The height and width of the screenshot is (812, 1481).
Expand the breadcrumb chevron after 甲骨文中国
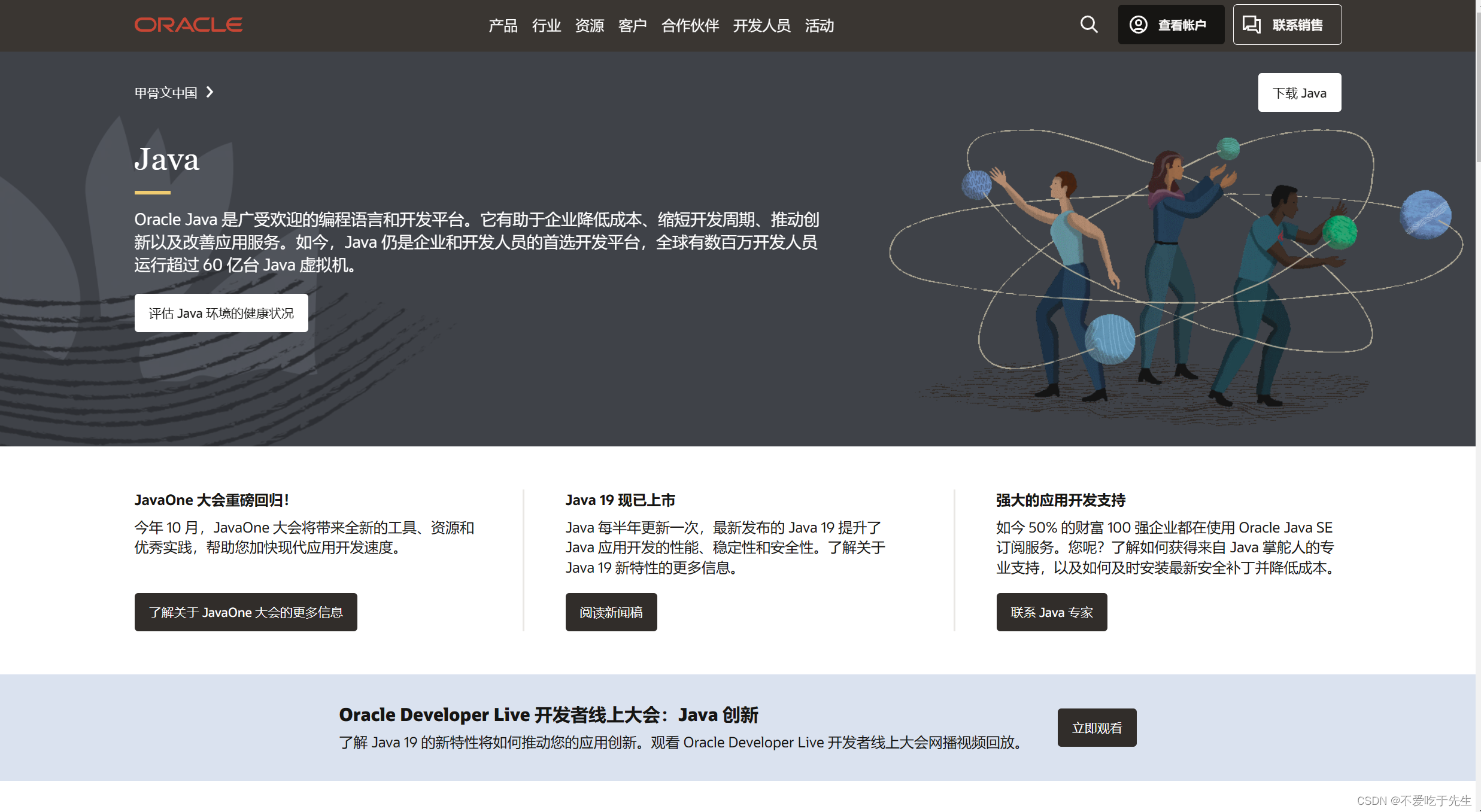tap(210, 92)
